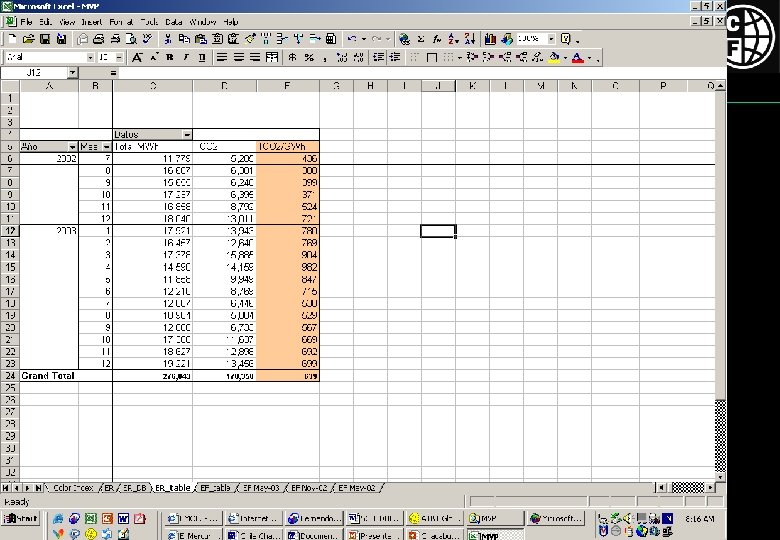Screen dimensions: 780x540
Task: Toggle Italic formatting
Action: tap(186, 58)
